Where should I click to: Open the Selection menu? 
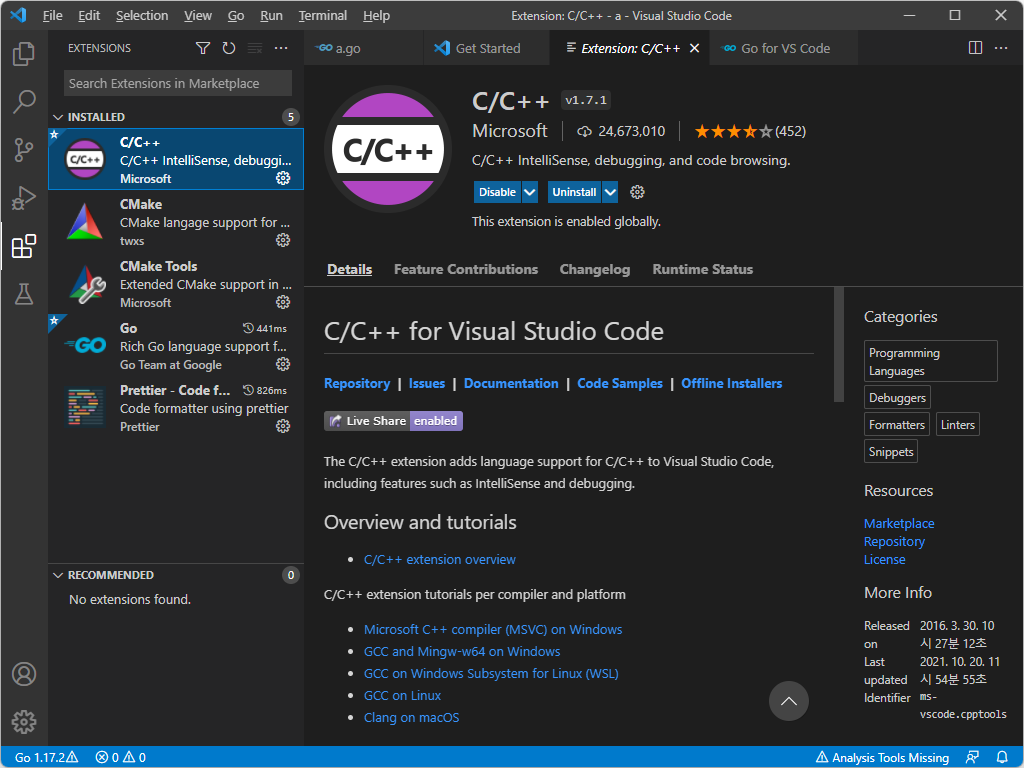point(142,16)
